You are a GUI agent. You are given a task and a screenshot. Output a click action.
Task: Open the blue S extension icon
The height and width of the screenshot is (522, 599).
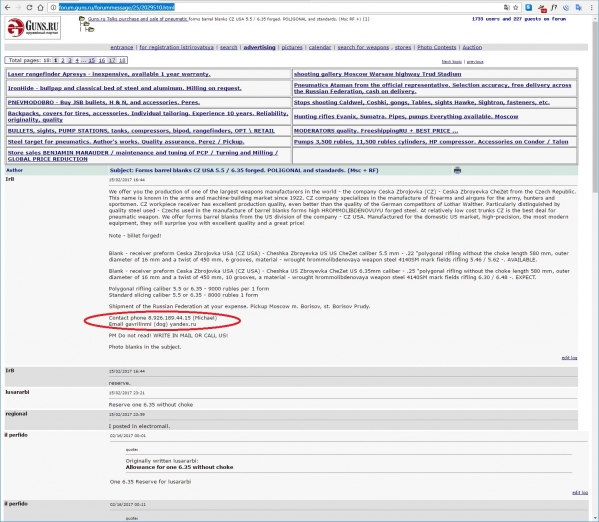pos(529,7)
